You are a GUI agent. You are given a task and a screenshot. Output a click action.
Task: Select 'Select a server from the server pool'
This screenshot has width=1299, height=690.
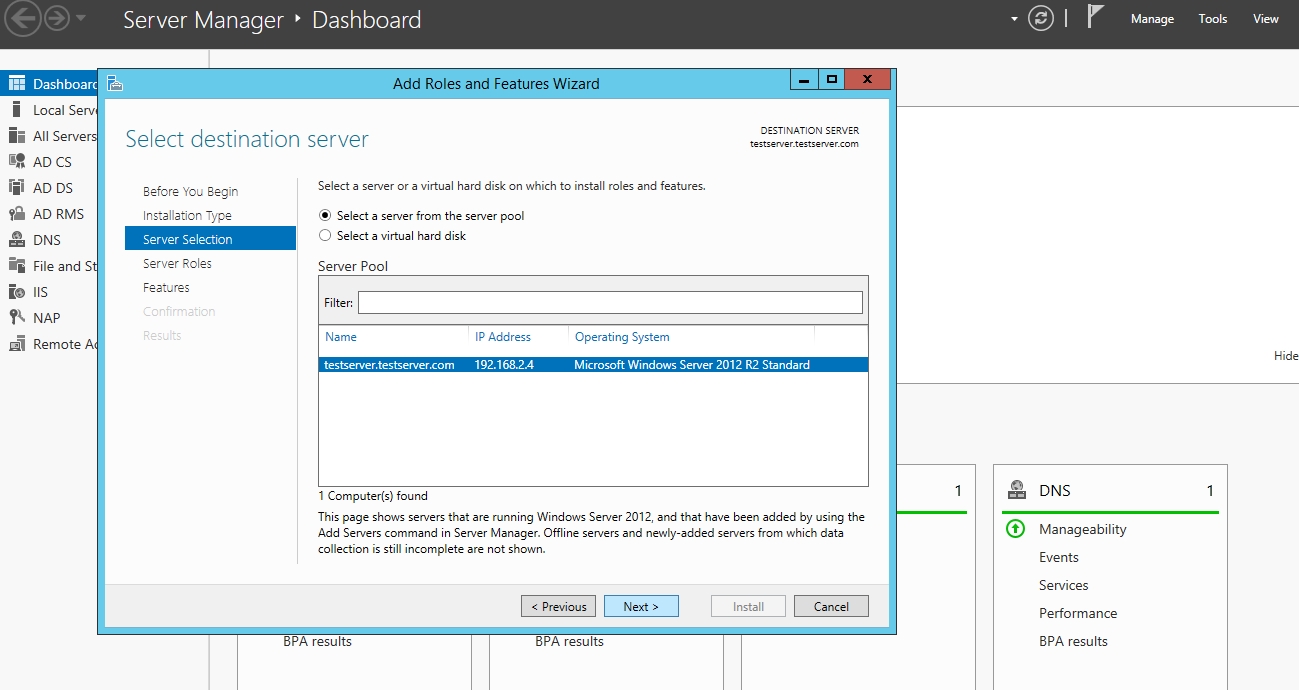click(324, 216)
